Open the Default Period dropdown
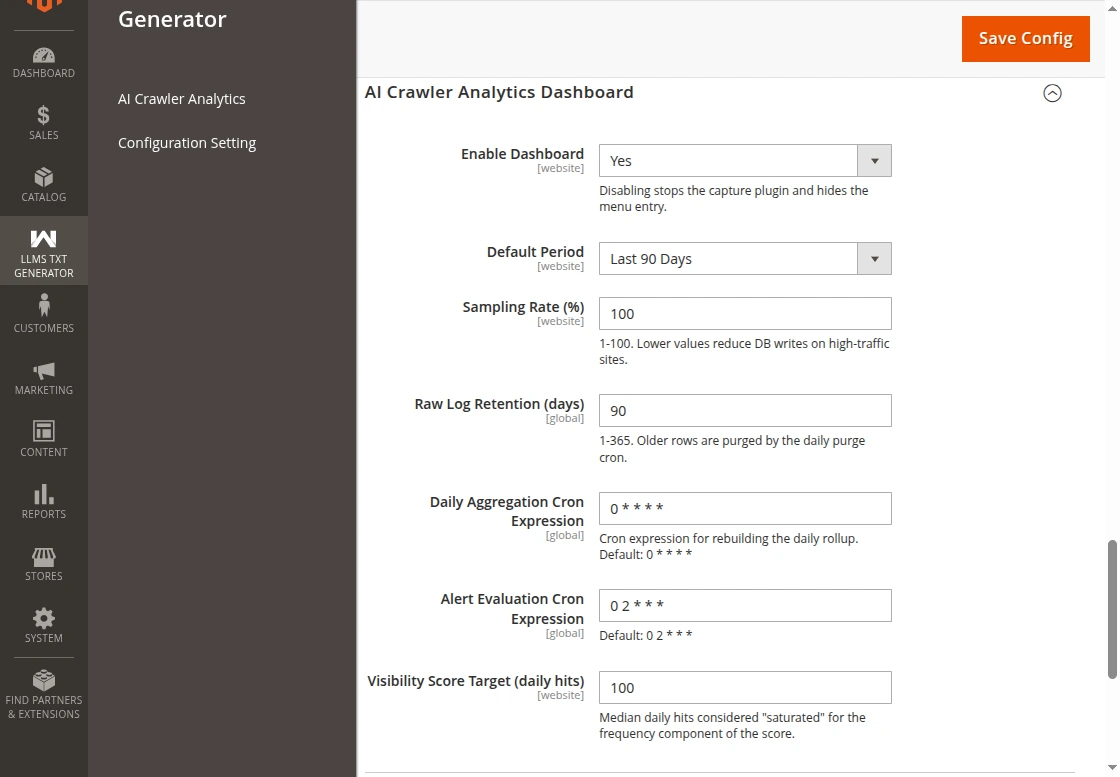The width and height of the screenshot is (1120, 777). pyautogui.click(x=745, y=259)
